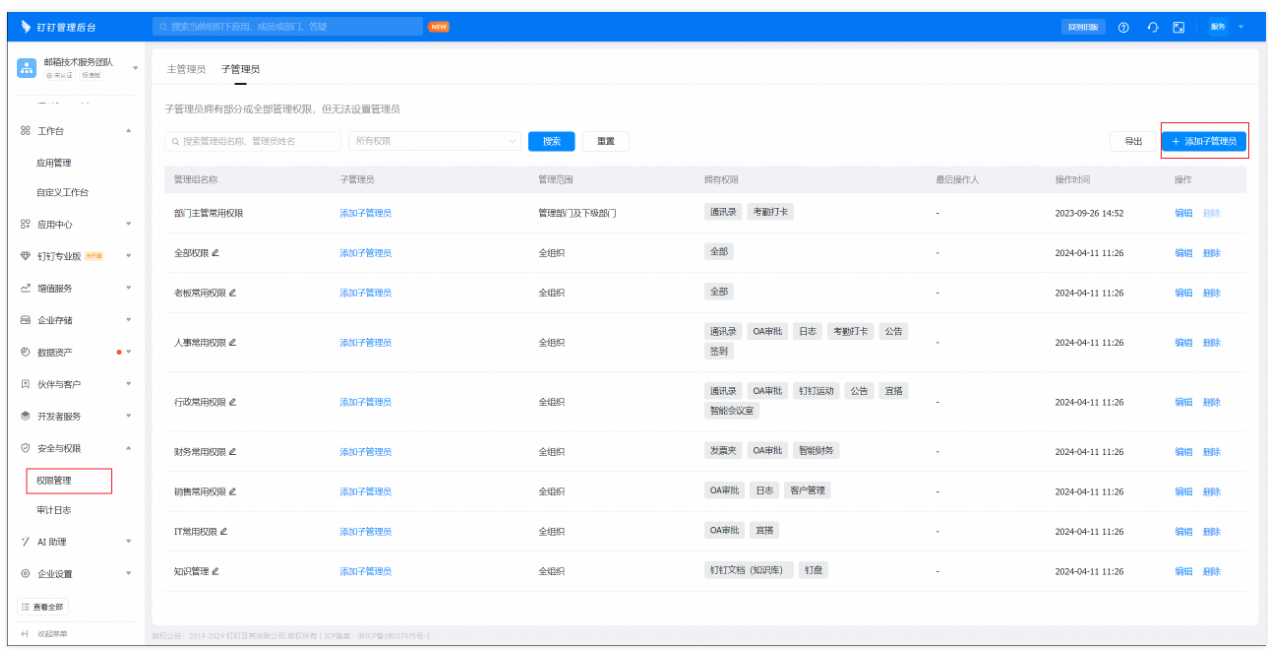Screen dimensions: 1275x655
Task: Click pencil edit icon beside IT常用权限
Action: pyautogui.click(x=225, y=530)
